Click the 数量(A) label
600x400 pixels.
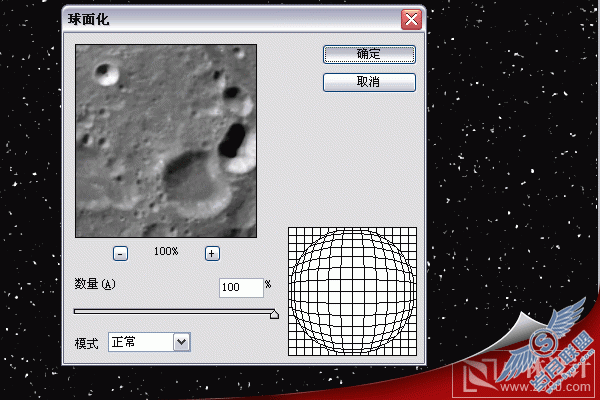(95, 284)
